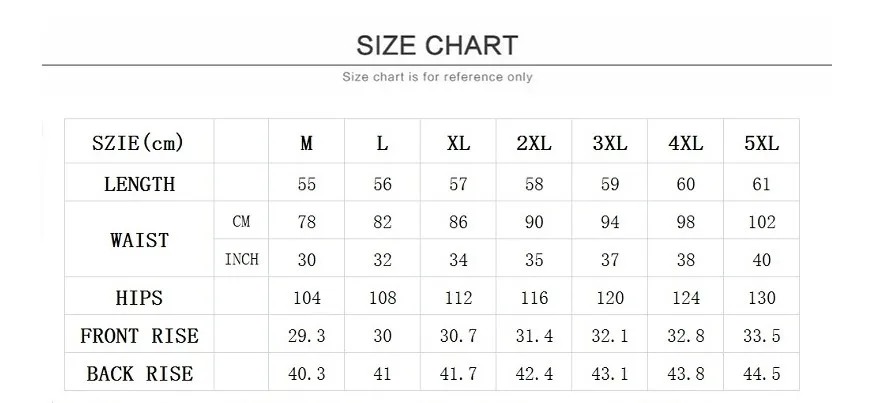Screen dimensions: 895x403
Task: Click the FRONT RISE row label
Action: pyautogui.click(x=139, y=336)
